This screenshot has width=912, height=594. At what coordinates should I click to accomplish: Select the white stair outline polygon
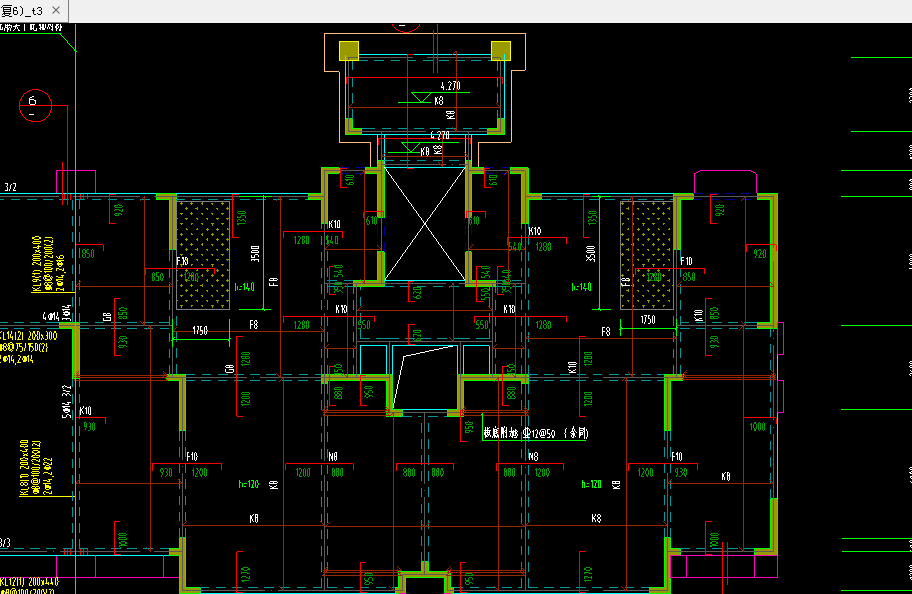[425, 378]
